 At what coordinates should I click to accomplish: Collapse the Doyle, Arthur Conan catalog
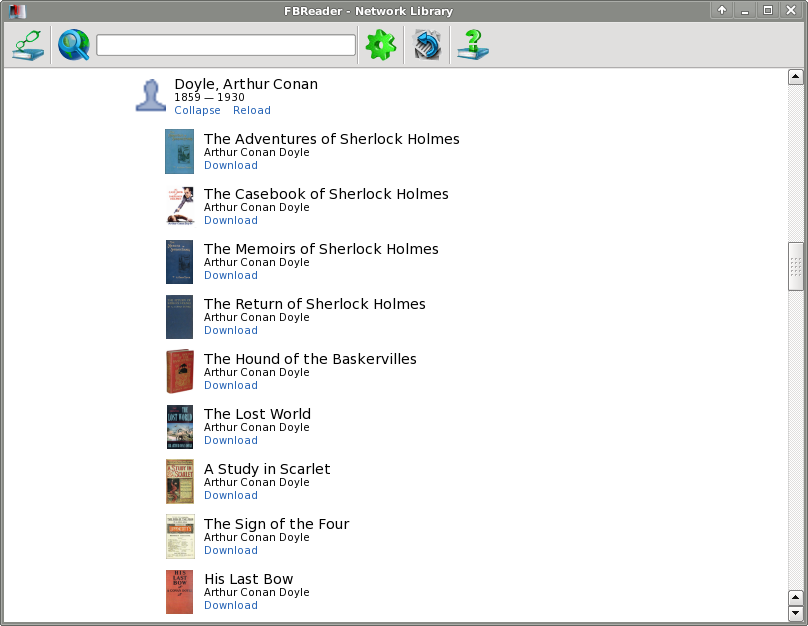[197, 110]
